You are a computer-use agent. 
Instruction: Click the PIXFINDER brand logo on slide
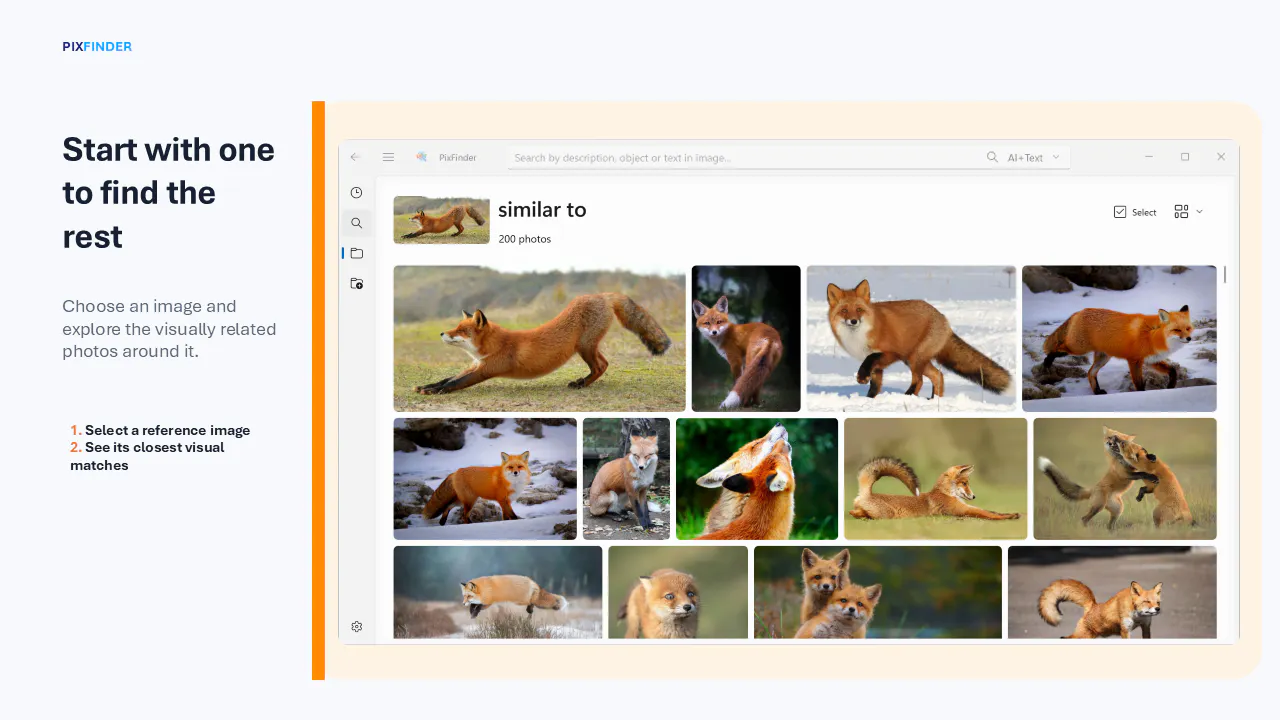point(97,47)
